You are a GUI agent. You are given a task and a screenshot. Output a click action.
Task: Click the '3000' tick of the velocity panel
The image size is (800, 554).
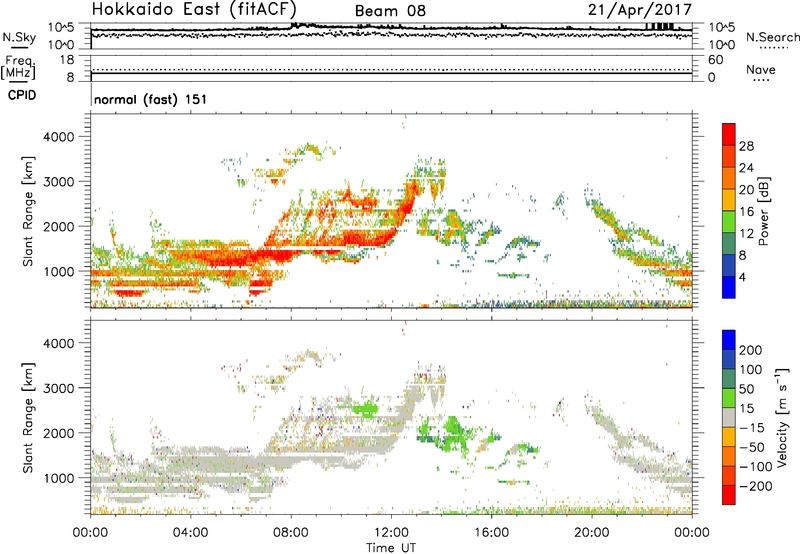point(58,388)
